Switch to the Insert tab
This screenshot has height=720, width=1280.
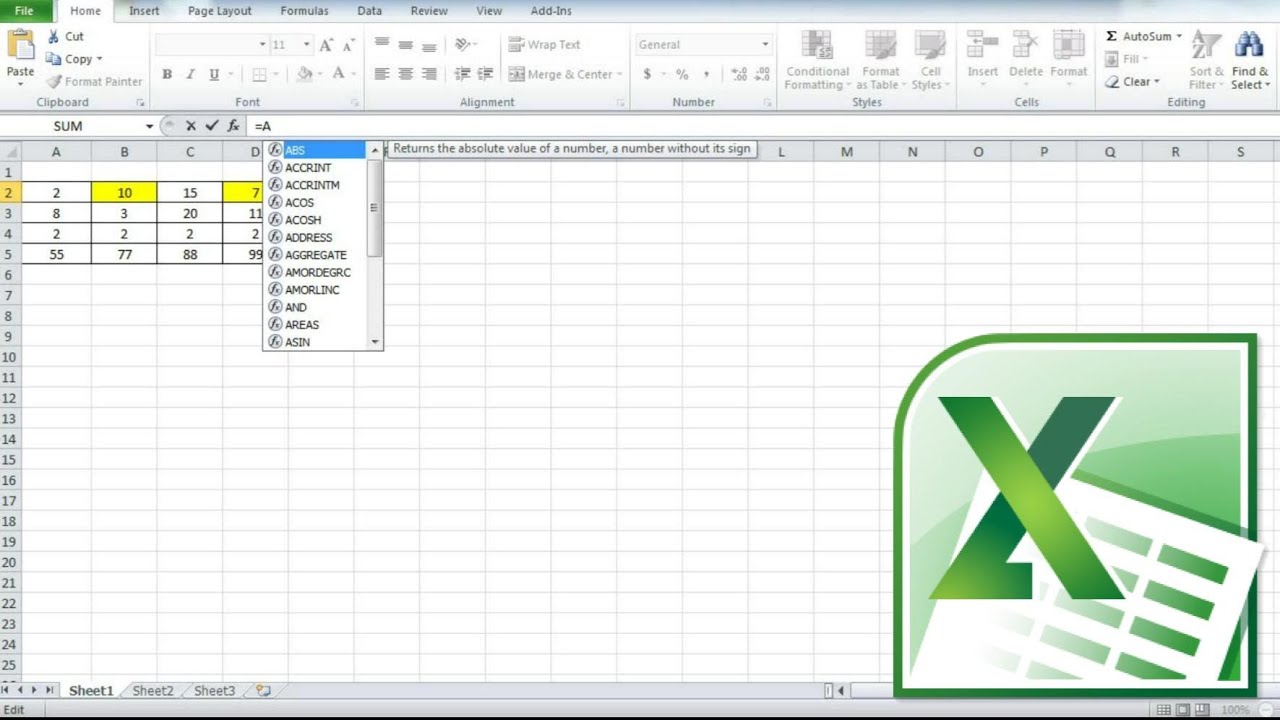144,11
